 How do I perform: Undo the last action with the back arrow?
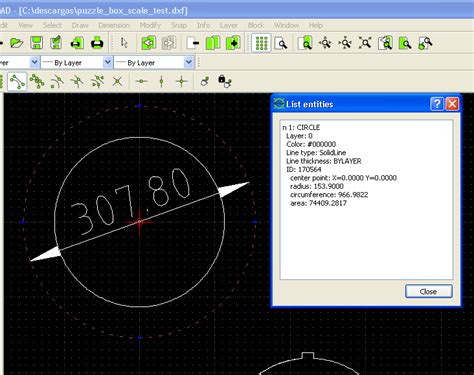point(149,43)
